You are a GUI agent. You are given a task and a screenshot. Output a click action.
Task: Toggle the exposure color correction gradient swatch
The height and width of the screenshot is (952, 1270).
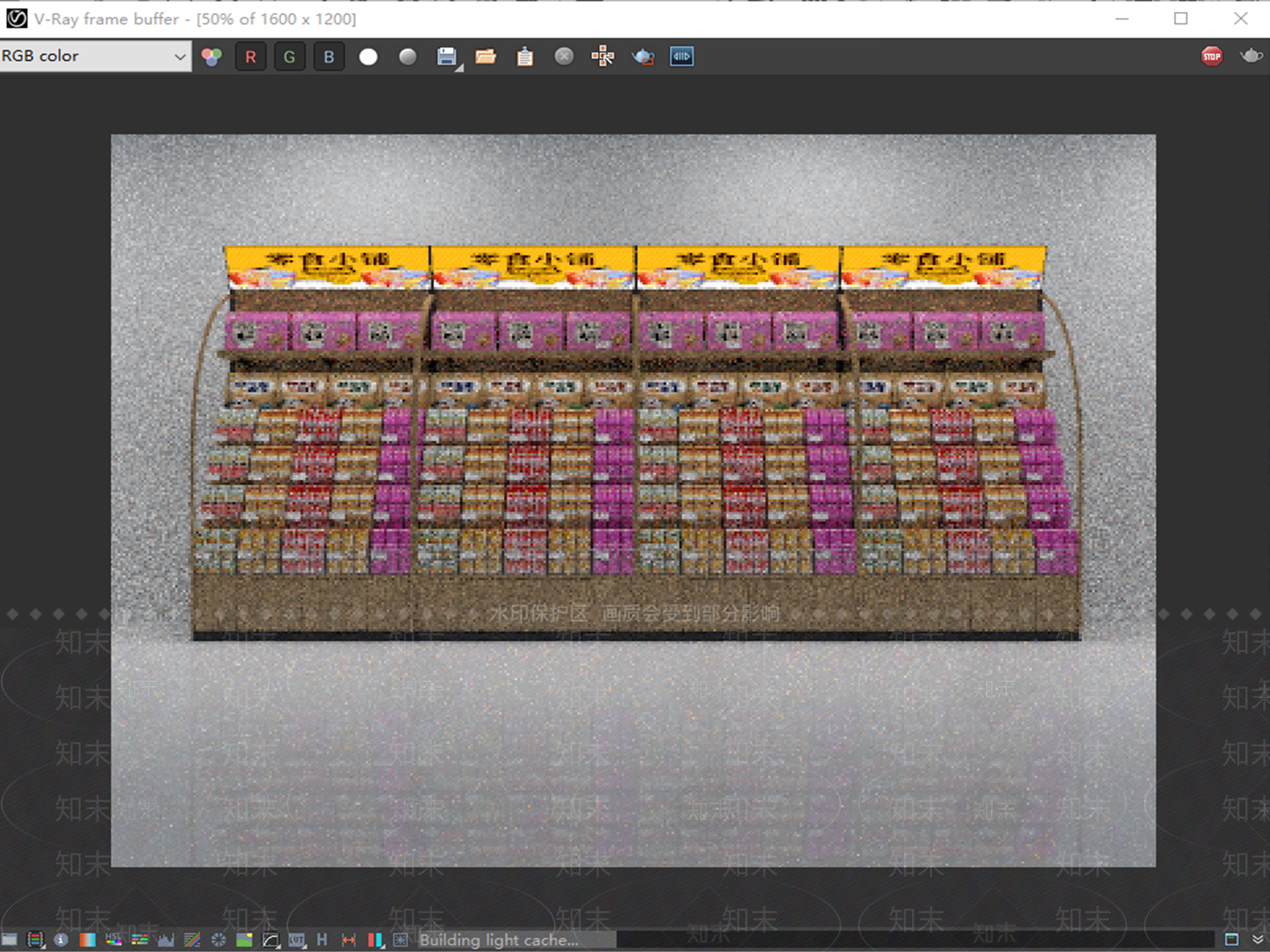click(x=87, y=940)
